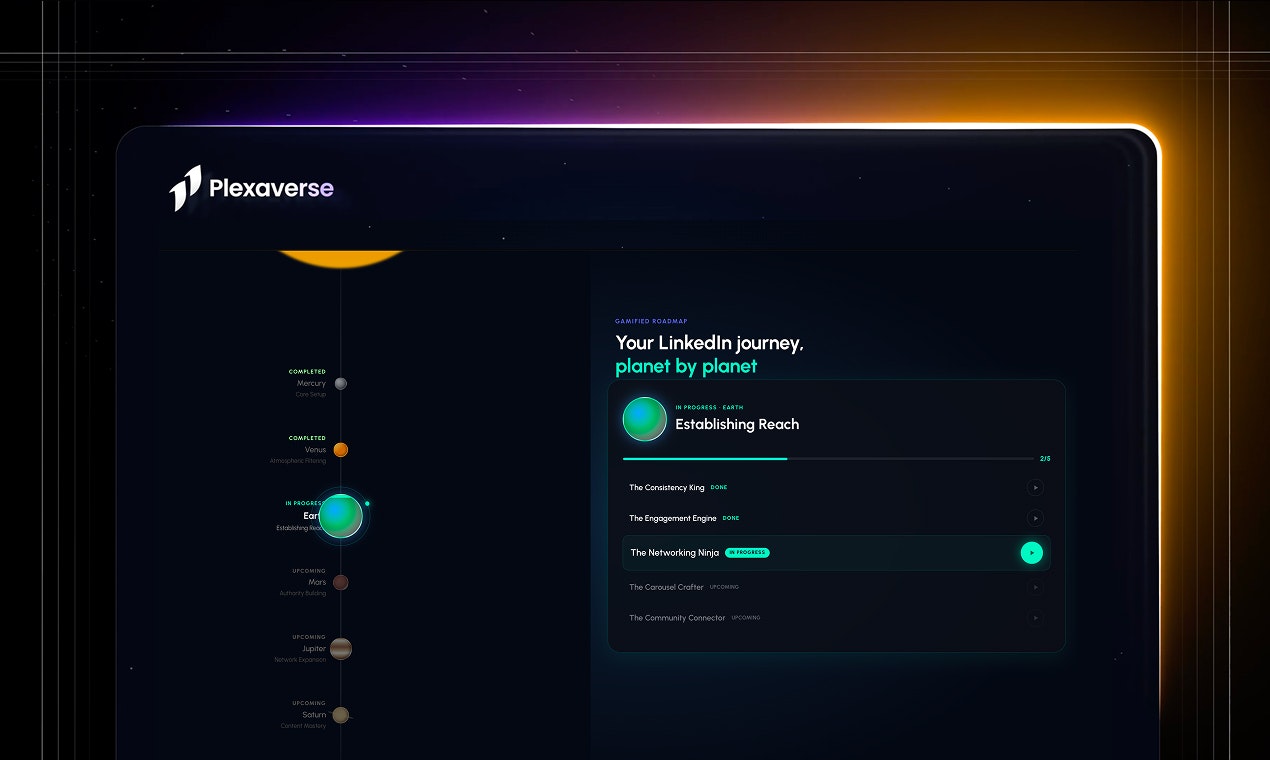Screen dimensions: 1270x760
Task: Play The Carousel Crafter lesson
Action: coord(1035,587)
